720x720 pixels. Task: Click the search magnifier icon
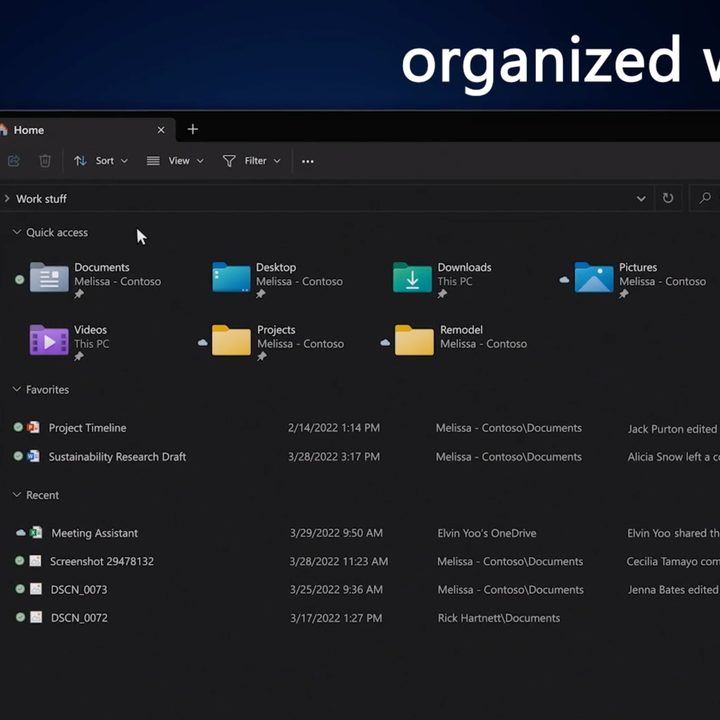point(705,198)
